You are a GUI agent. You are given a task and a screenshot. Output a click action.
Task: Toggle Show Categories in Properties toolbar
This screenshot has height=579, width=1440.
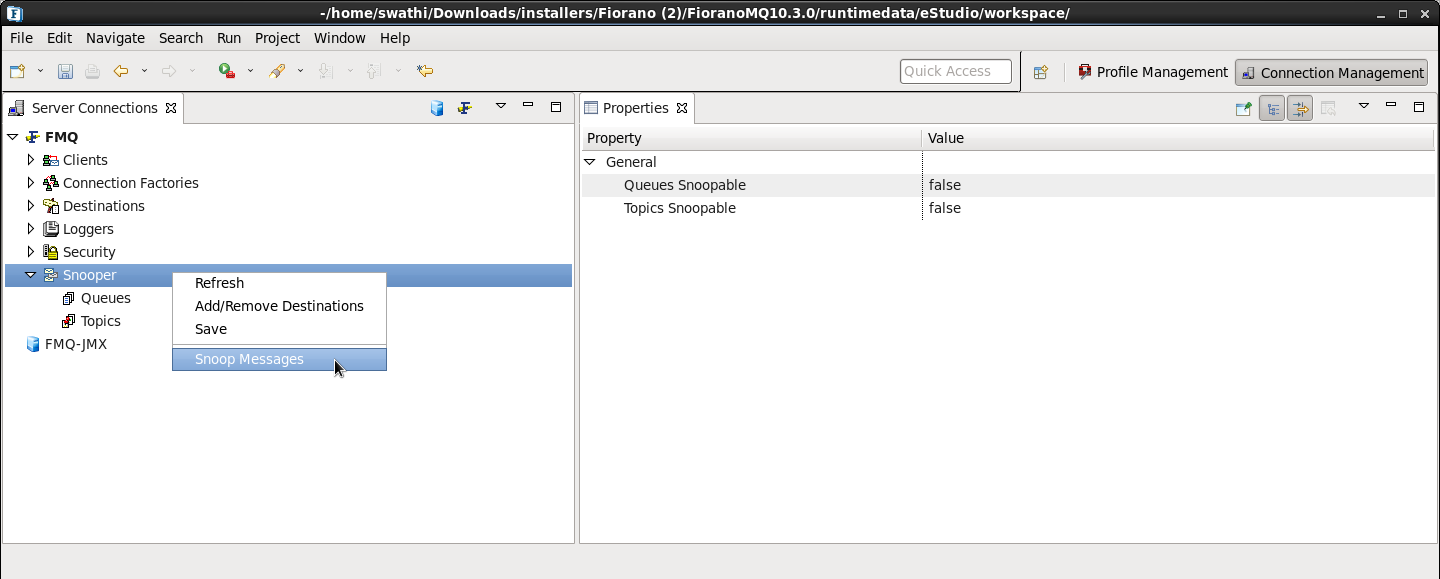1271,108
